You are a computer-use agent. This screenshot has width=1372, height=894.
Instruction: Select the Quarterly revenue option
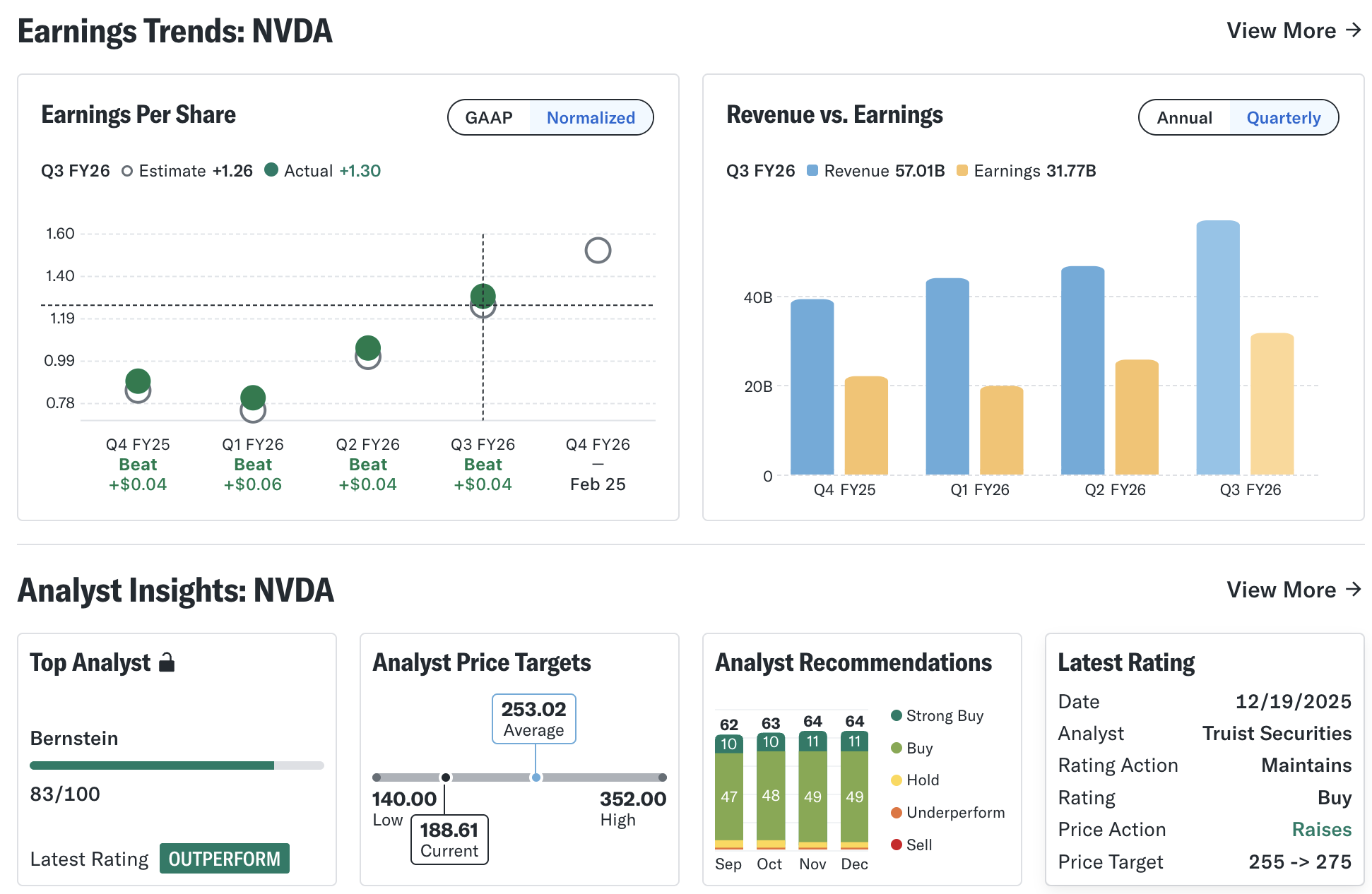[1283, 117]
